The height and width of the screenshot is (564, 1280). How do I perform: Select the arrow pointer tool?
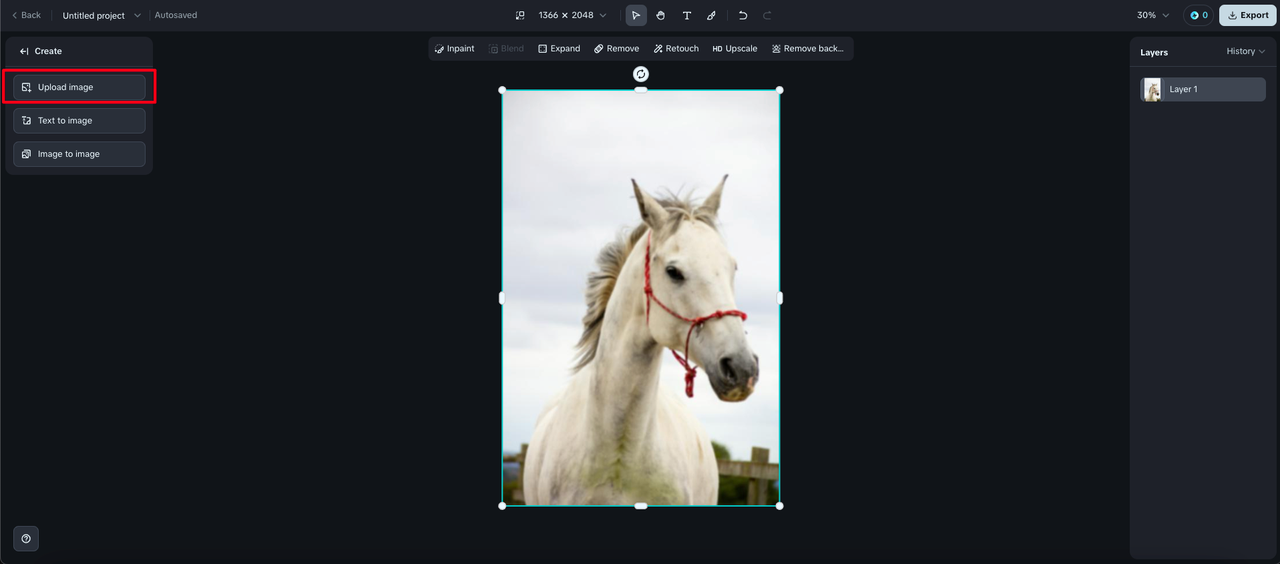click(636, 15)
